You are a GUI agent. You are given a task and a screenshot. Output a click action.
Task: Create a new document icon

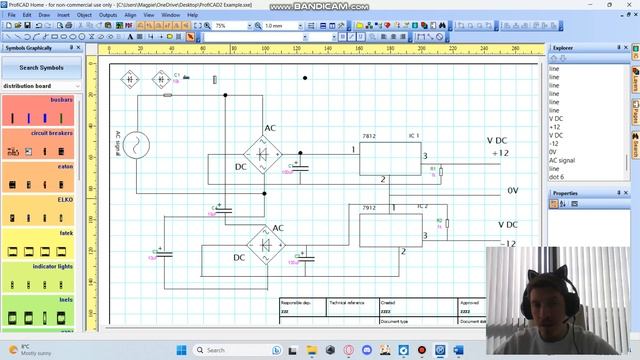pyautogui.click(x=8, y=25)
